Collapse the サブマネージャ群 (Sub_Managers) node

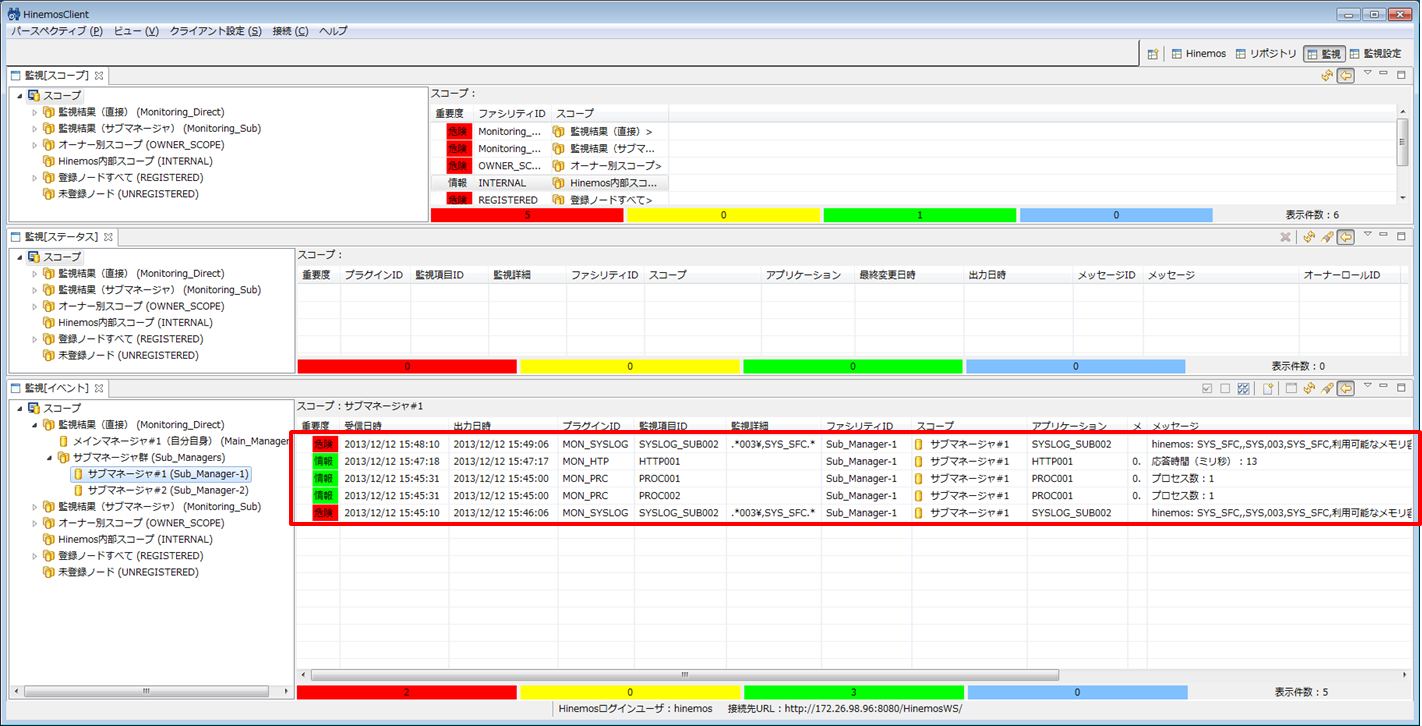click(50, 457)
